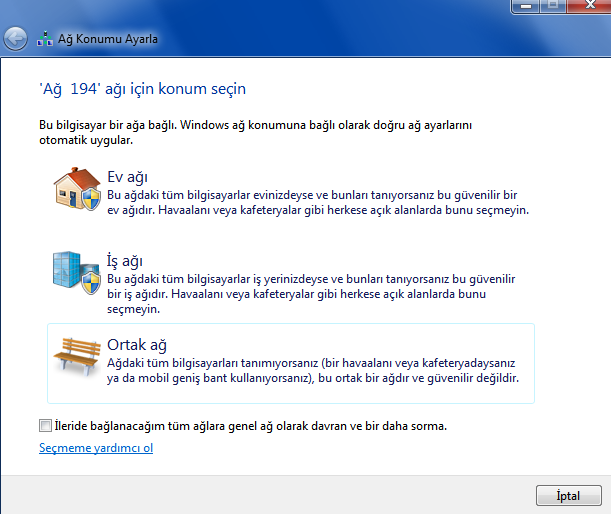Pick the Ortak ağ network location
This screenshot has height=514, width=611.
(x=291, y=363)
